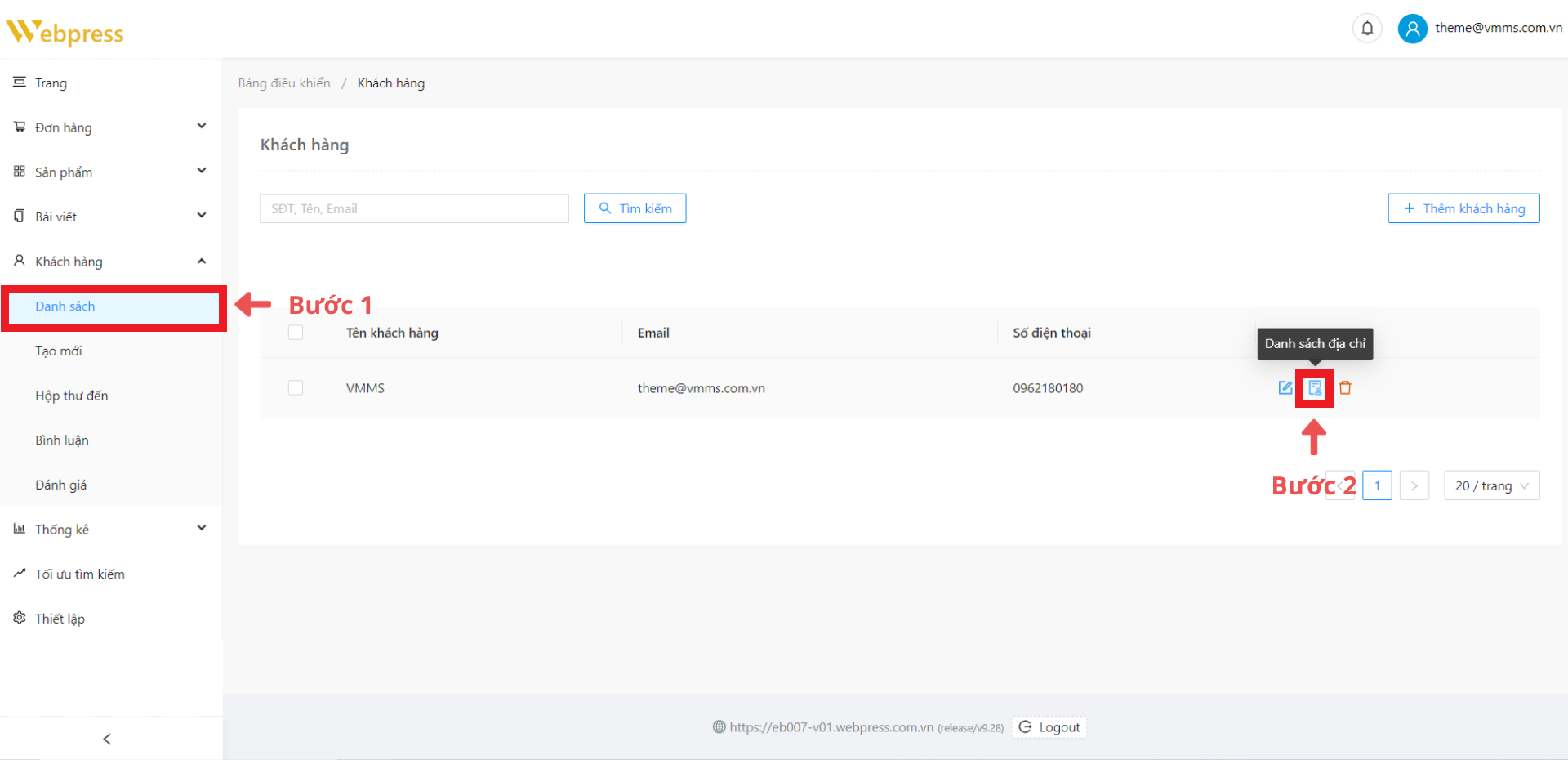Click the Logout button in footer
This screenshot has width=1568, height=760.
coord(1049,727)
